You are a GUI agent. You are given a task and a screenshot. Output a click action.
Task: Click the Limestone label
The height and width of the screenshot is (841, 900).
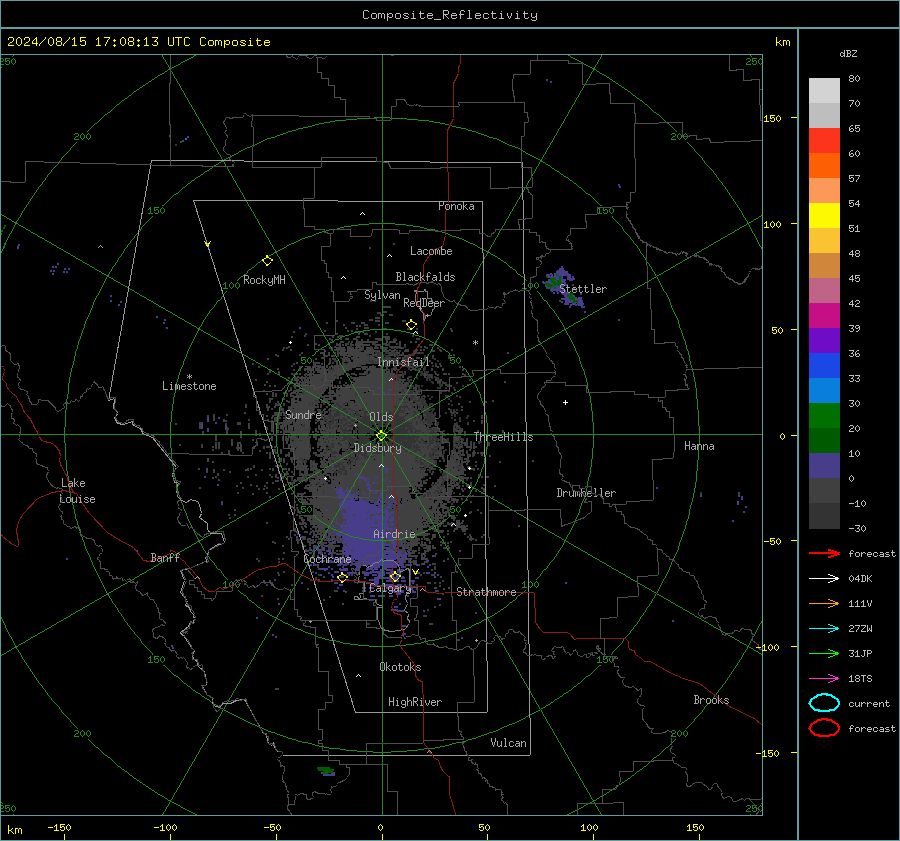[189, 386]
